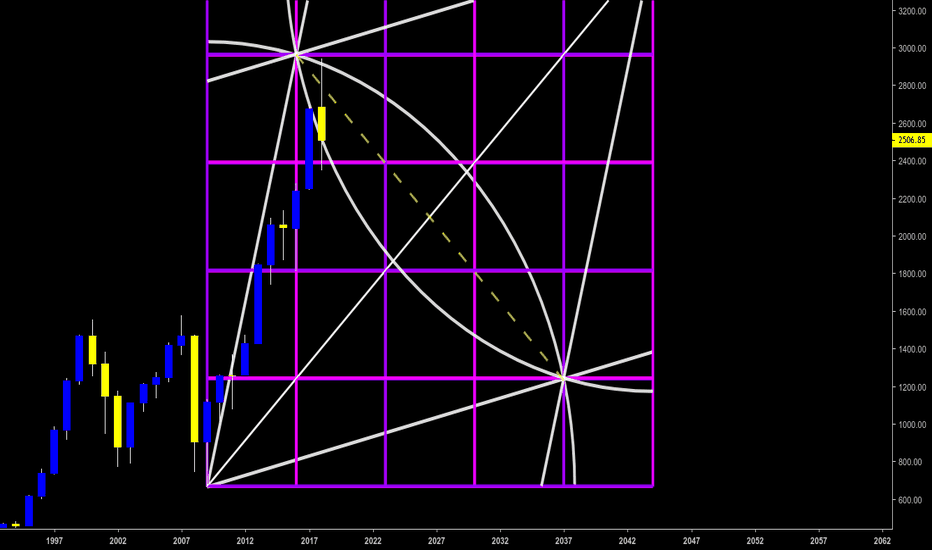
Task: Click the 1400.00 price axis label
Action: pos(912,350)
